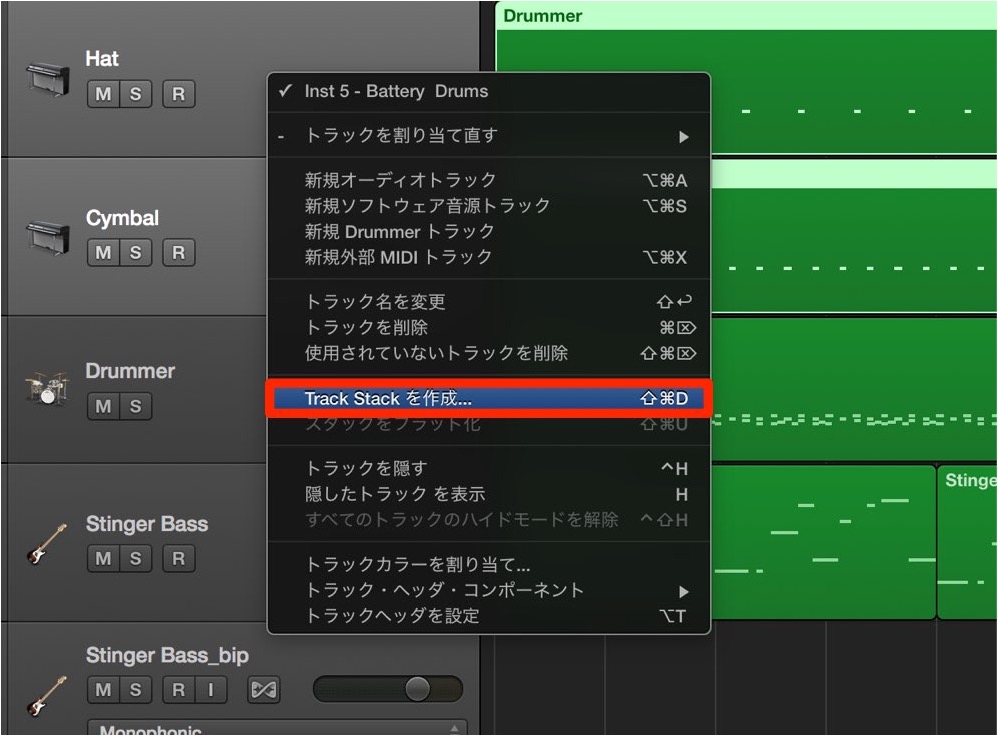This screenshot has height=736, width=998.
Task: Select Inst 5 - Battery Drums entry
Action: 489,91
